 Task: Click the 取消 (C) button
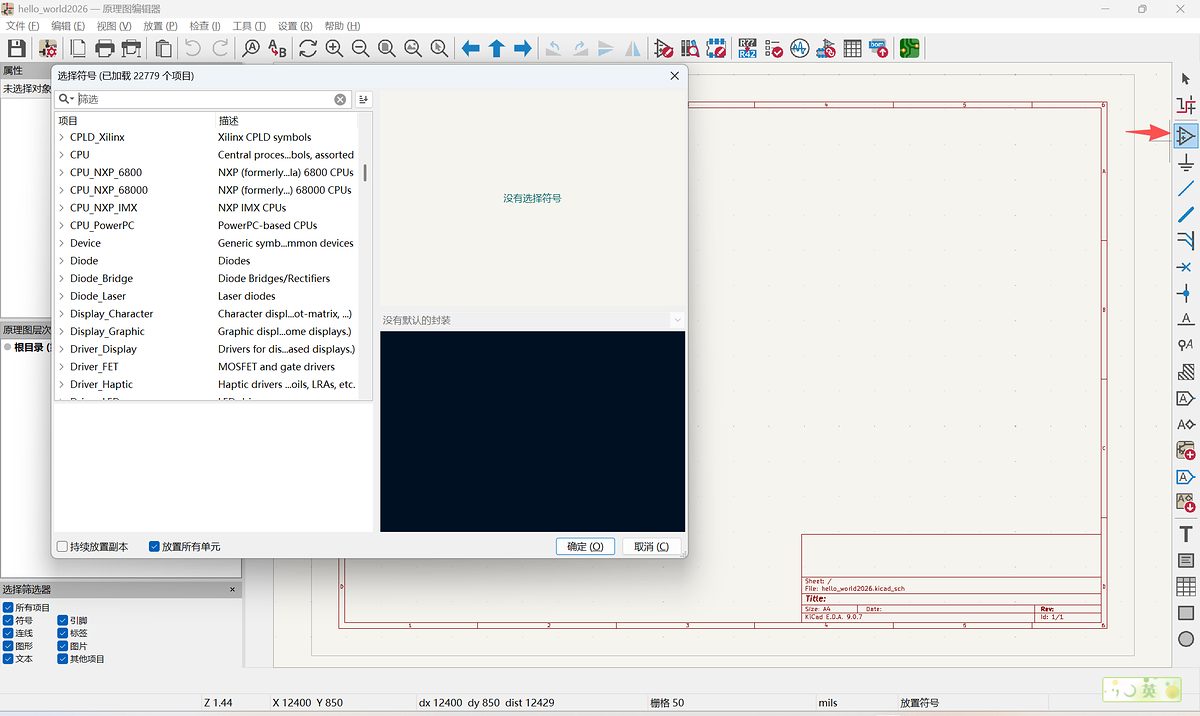coord(652,547)
